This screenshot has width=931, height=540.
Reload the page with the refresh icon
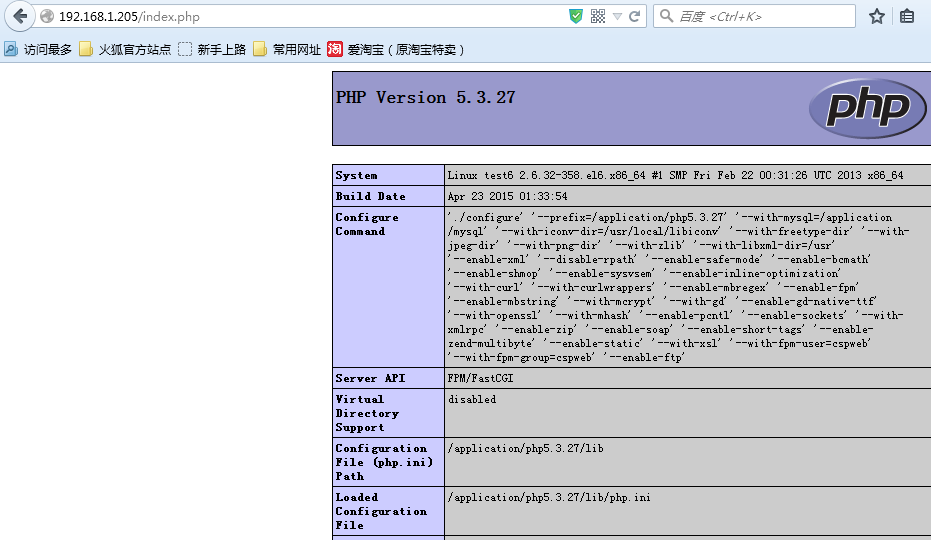pos(636,16)
